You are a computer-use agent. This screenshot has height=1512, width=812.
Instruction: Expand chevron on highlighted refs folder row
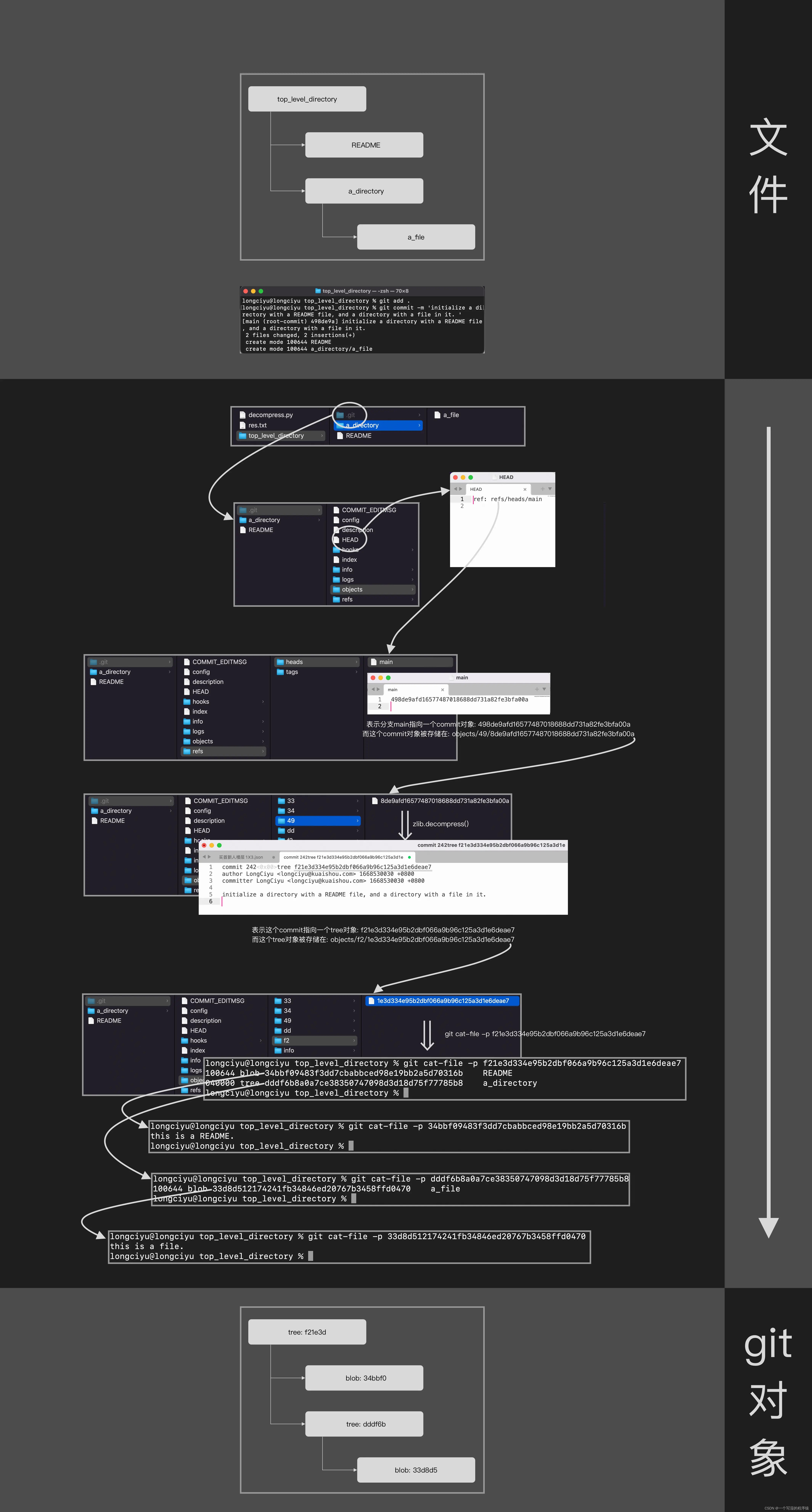263,751
